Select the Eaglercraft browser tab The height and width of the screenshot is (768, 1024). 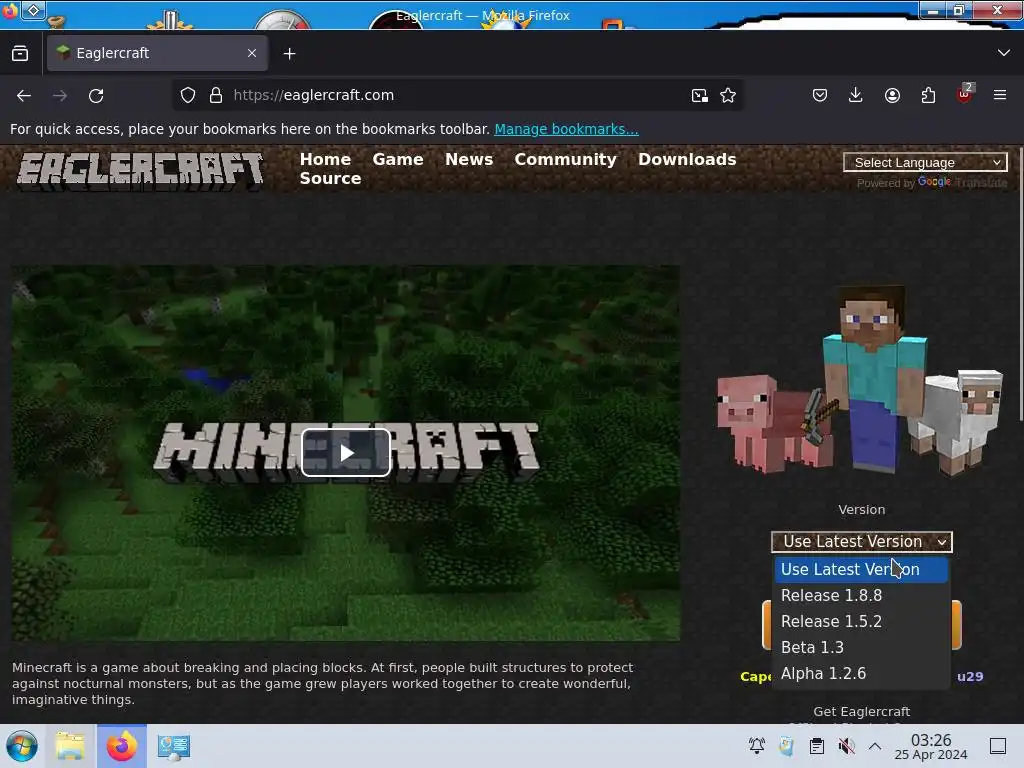(157, 53)
